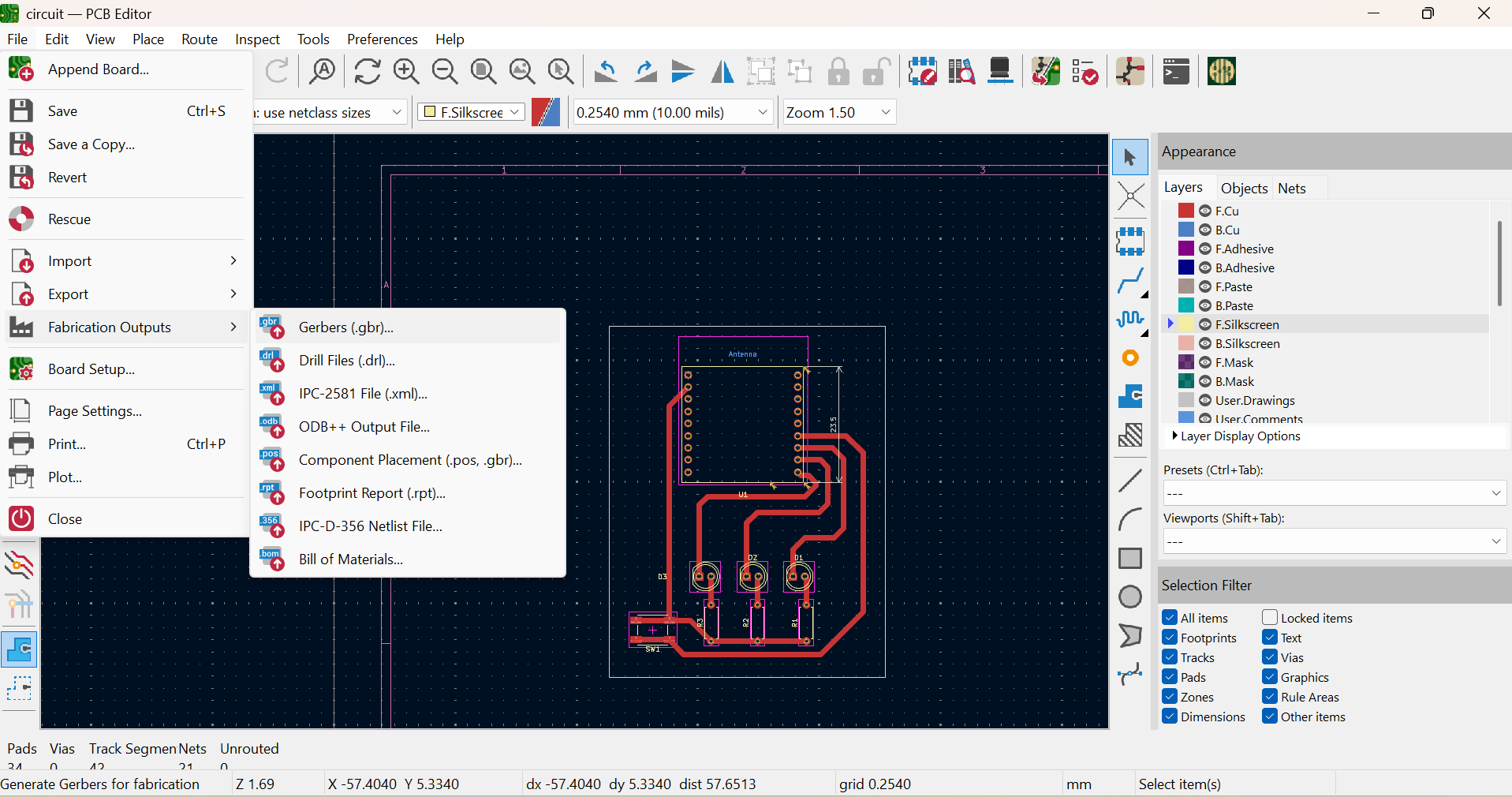Image resolution: width=1512 pixels, height=797 pixels.
Task: Click the Zoom In magnifier icon
Action: point(406,72)
